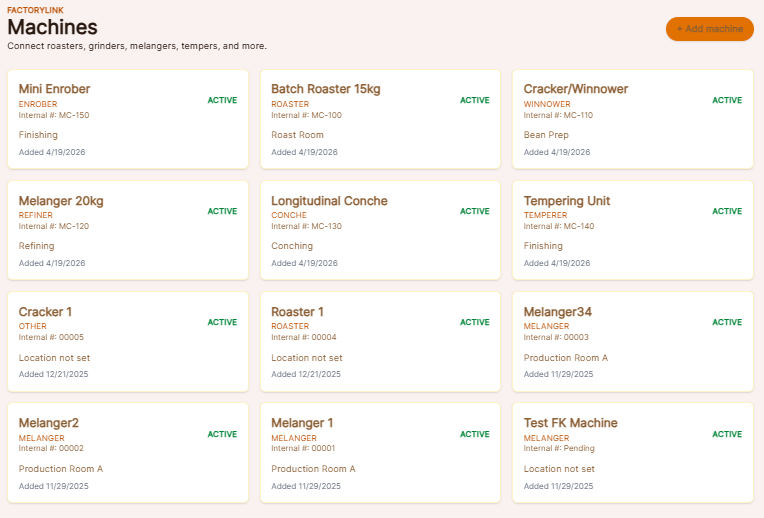Click Internal #: MC-110 text

[558, 115]
